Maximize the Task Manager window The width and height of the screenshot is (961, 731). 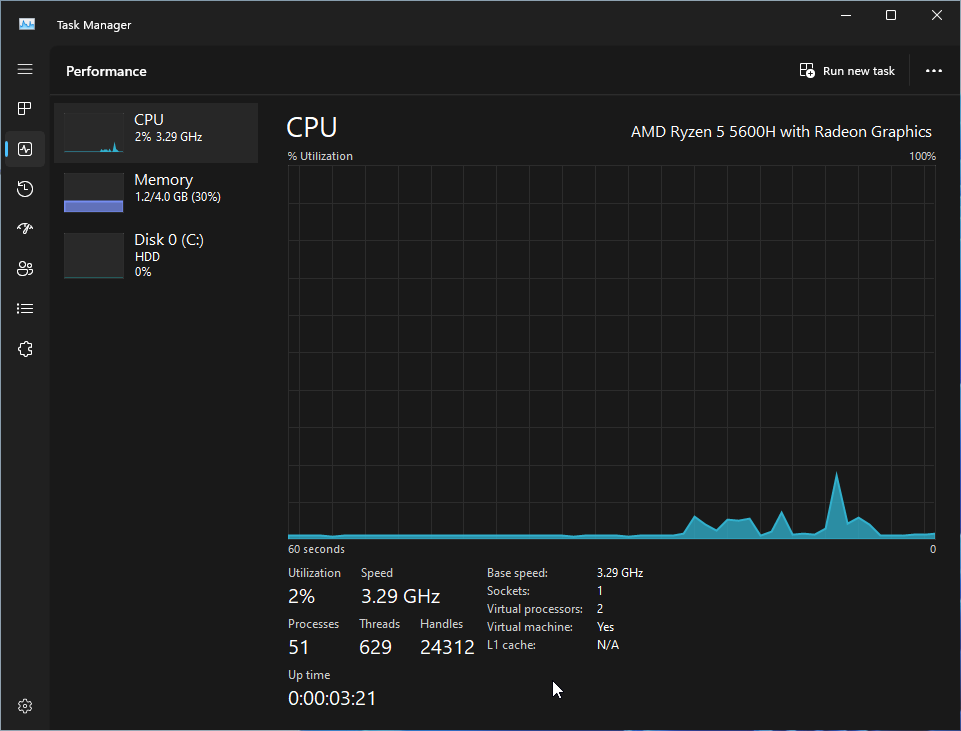point(891,15)
